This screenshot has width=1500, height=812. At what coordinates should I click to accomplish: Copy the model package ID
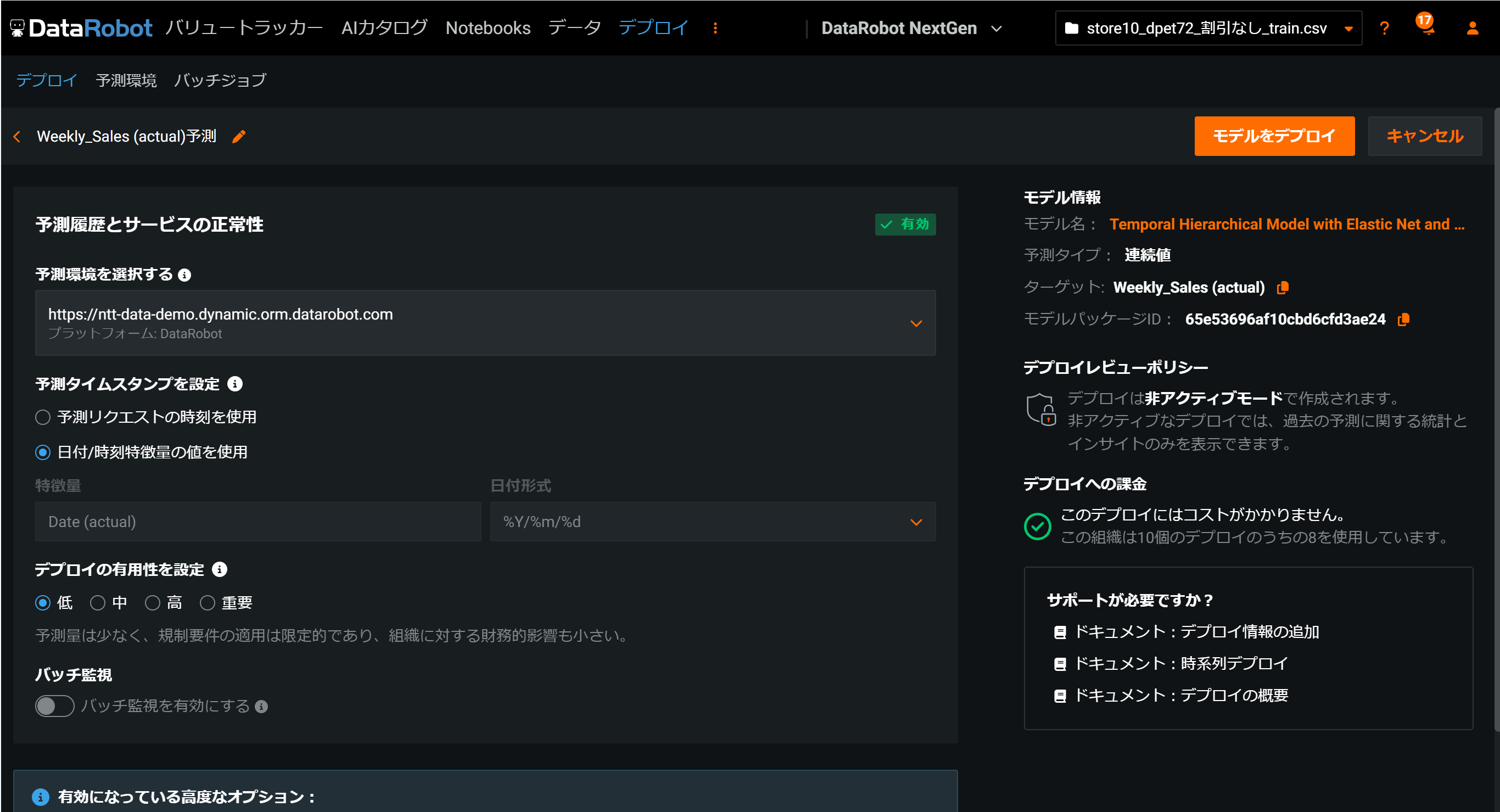coord(1403,319)
